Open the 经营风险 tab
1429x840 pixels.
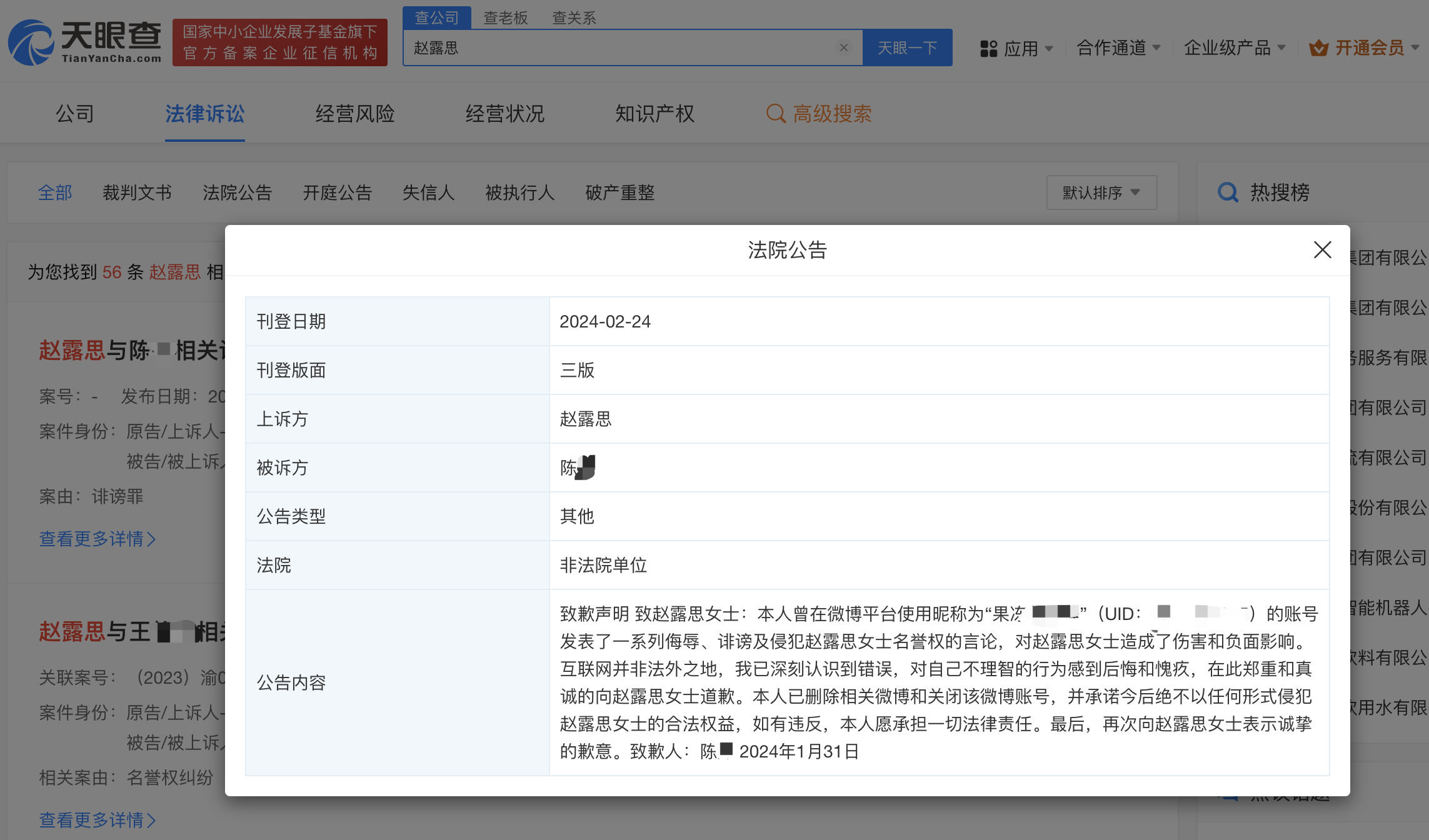354,114
